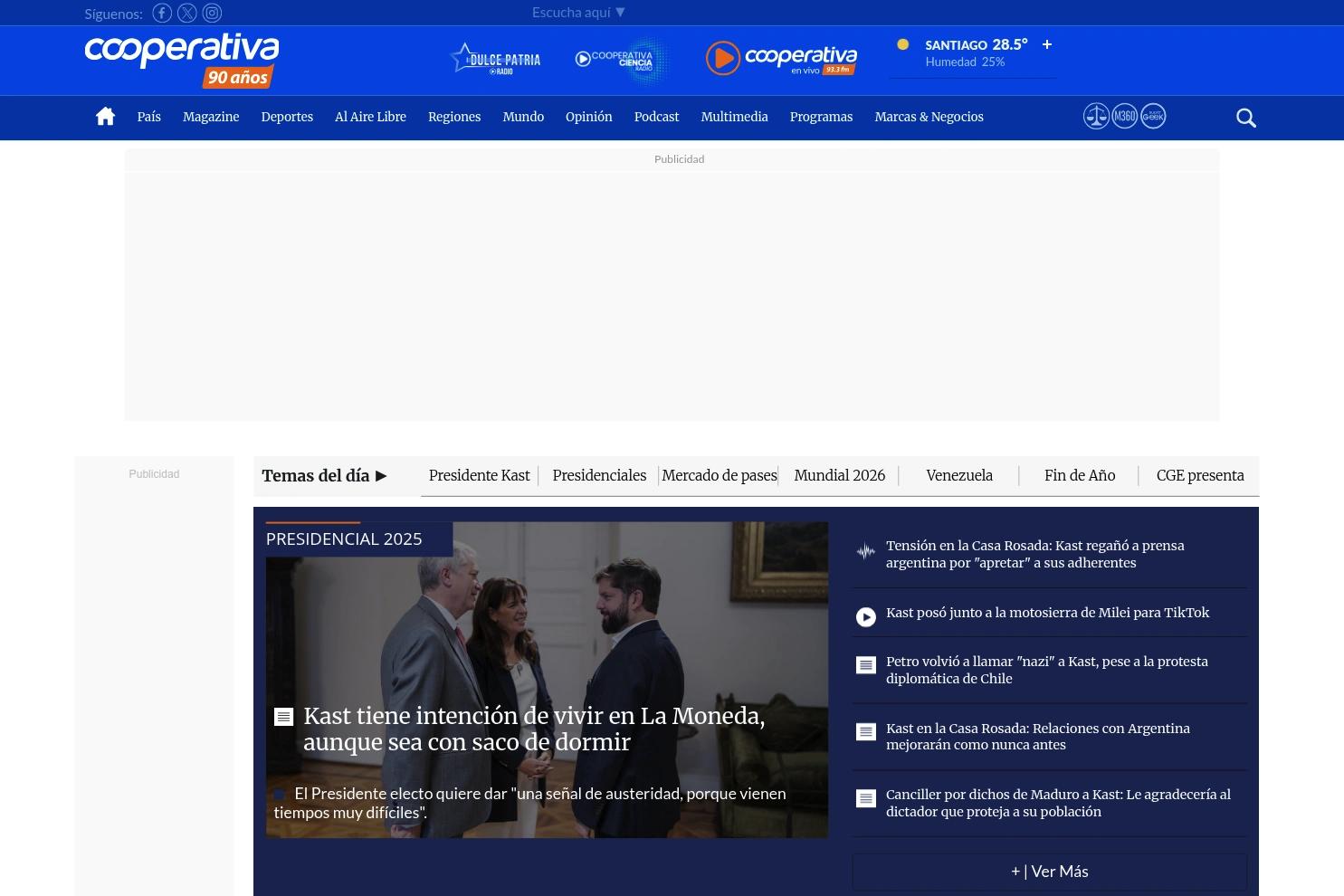Play Cooperativa Ciencia Radio
The height and width of the screenshot is (896, 1344).
622,60
